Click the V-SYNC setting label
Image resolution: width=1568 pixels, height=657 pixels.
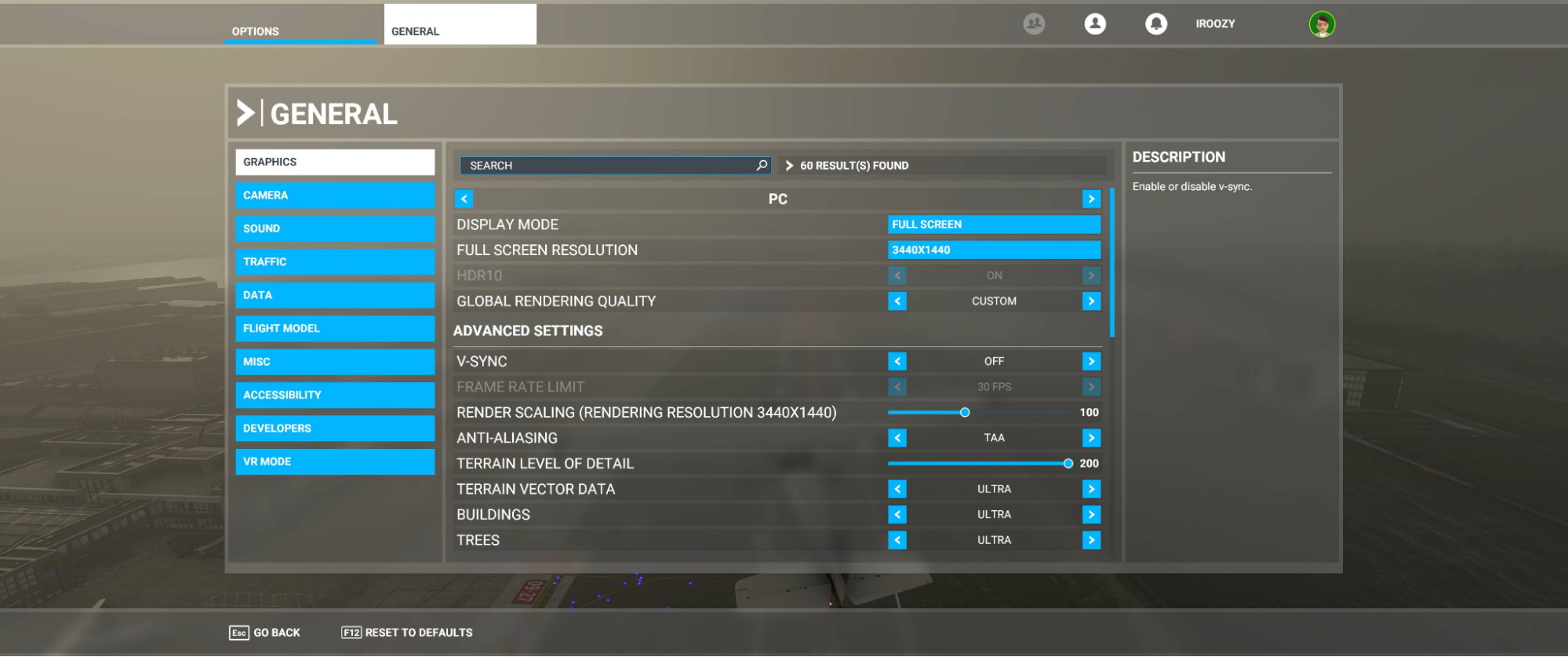(482, 362)
